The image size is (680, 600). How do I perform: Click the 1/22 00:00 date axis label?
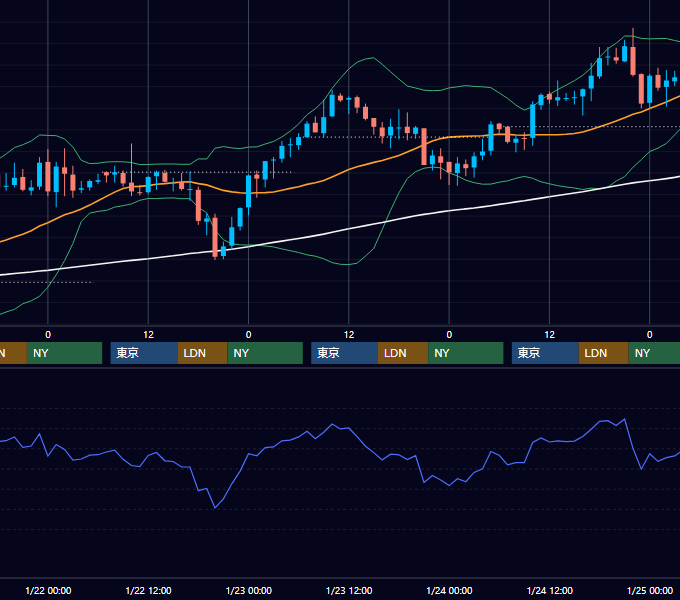(48, 590)
